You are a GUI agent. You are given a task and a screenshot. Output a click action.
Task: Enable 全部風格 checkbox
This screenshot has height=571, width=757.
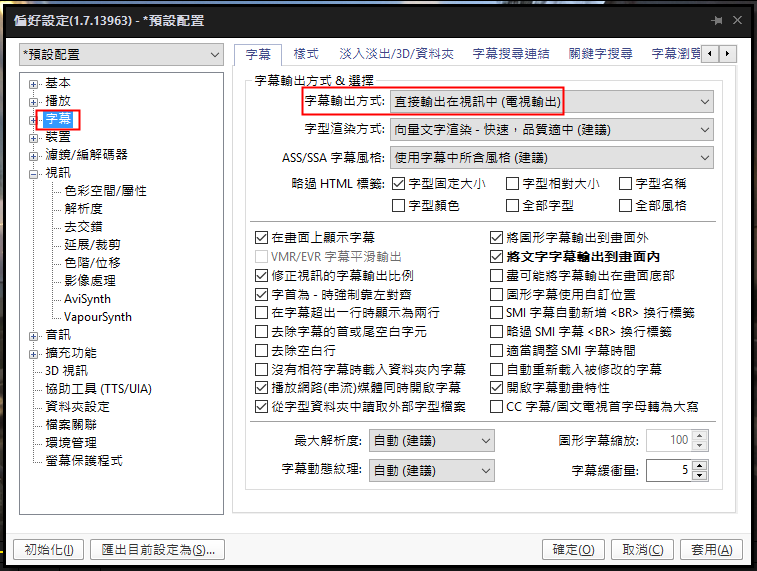click(x=625, y=206)
